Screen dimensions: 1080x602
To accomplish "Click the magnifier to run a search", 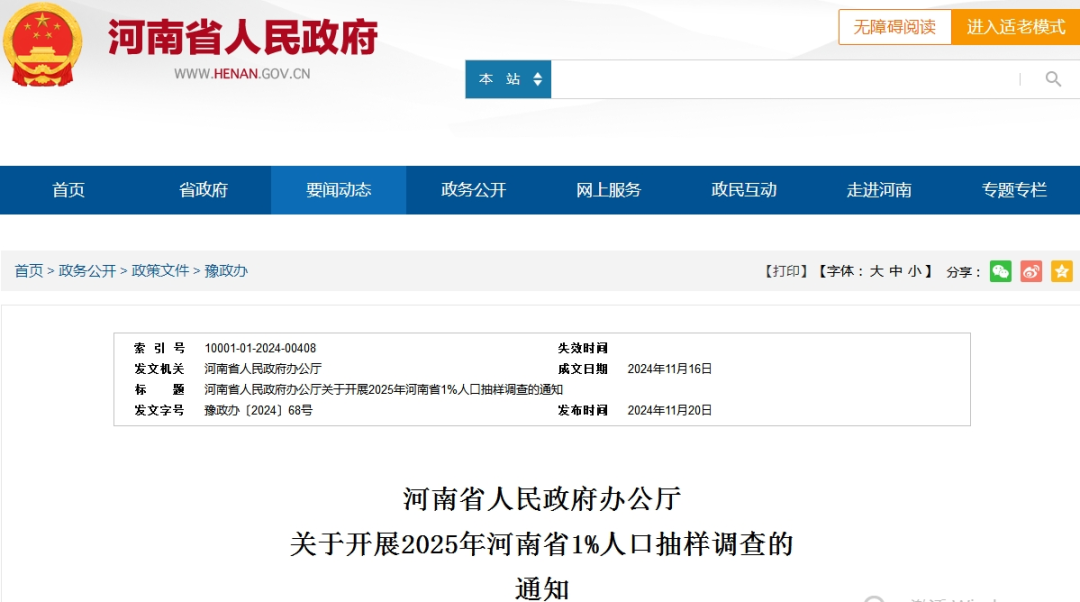I will tap(1053, 78).
